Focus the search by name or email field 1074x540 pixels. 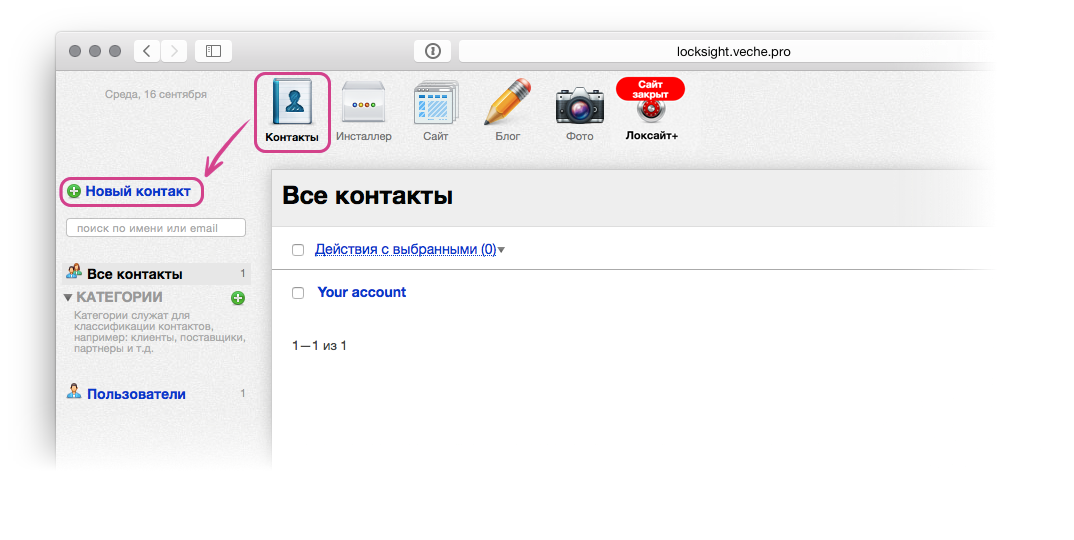pyautogui.click(x=155, y=228)
